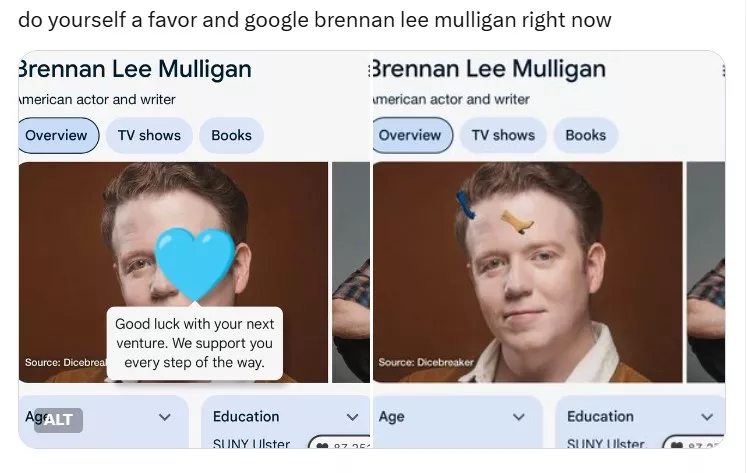This screenshot has width=747, height=473.
Task: Select TV shows tab in left panel
Action: coord(149,135)
